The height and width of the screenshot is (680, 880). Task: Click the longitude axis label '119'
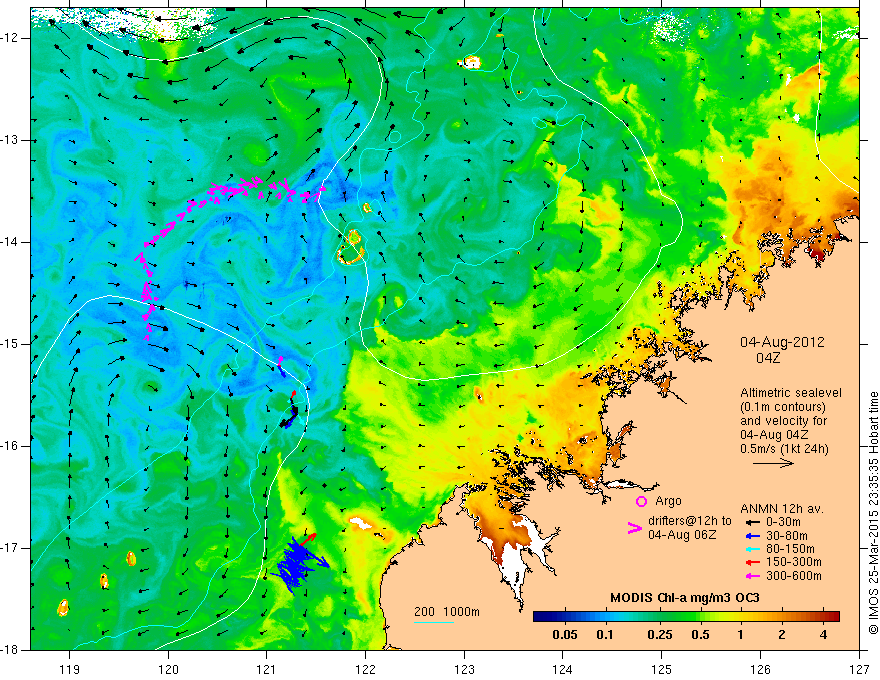click(70, 669)
